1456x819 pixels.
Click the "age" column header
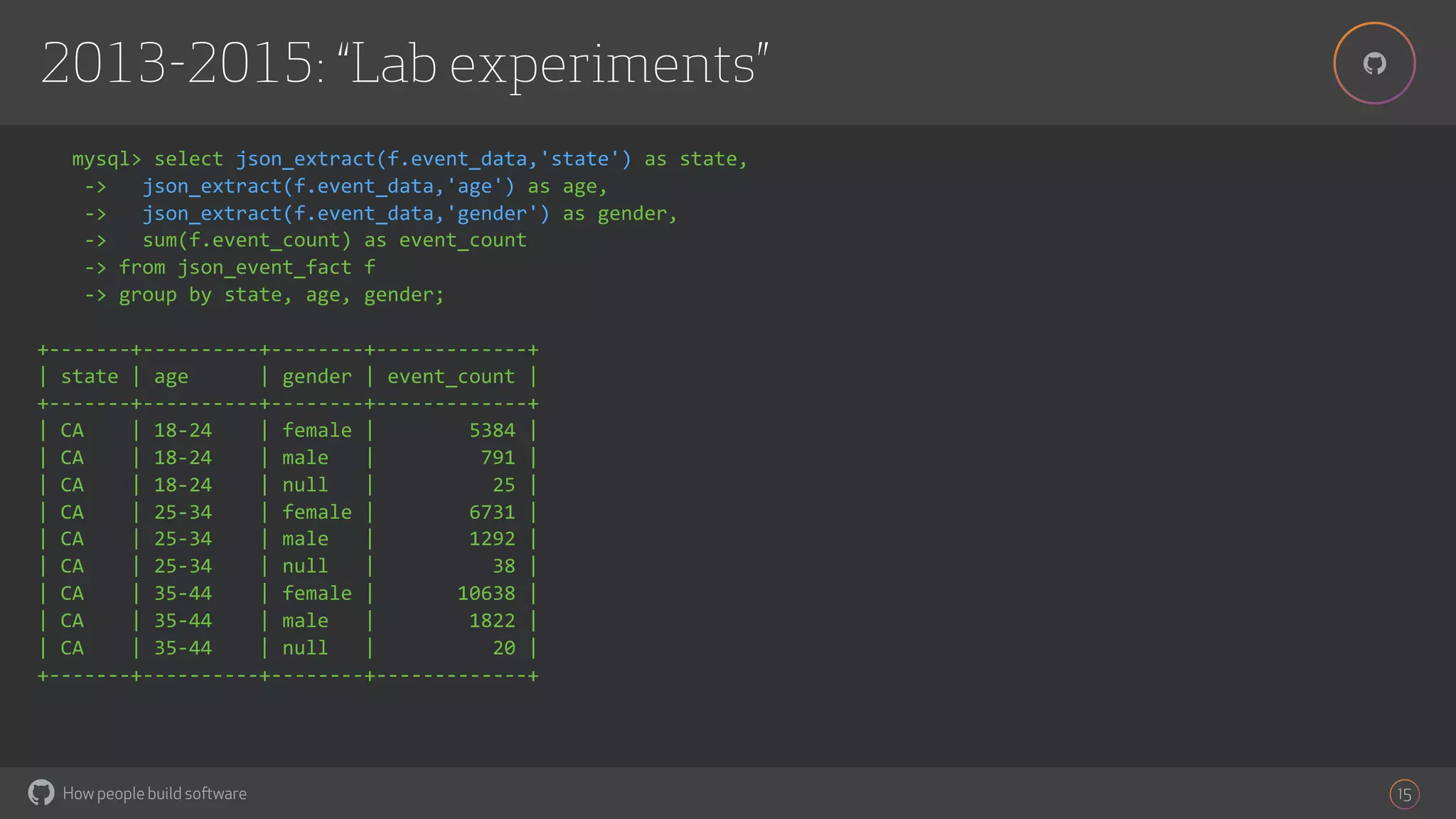(171, 377)
